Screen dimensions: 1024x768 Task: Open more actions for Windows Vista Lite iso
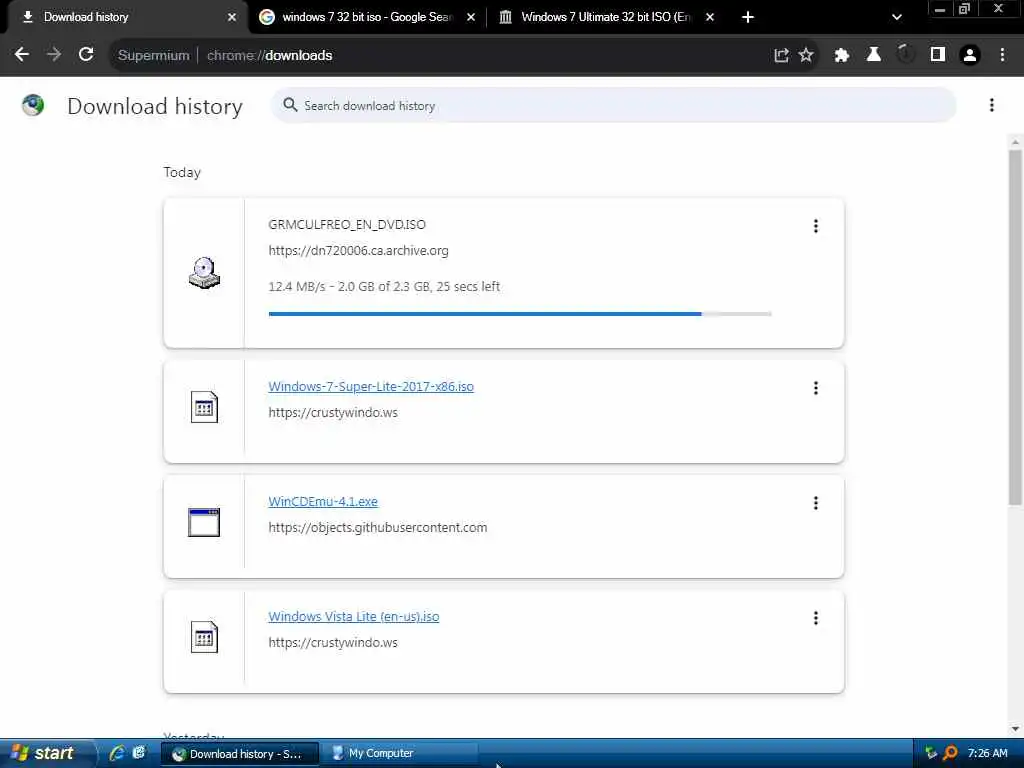tap(816, 618)
